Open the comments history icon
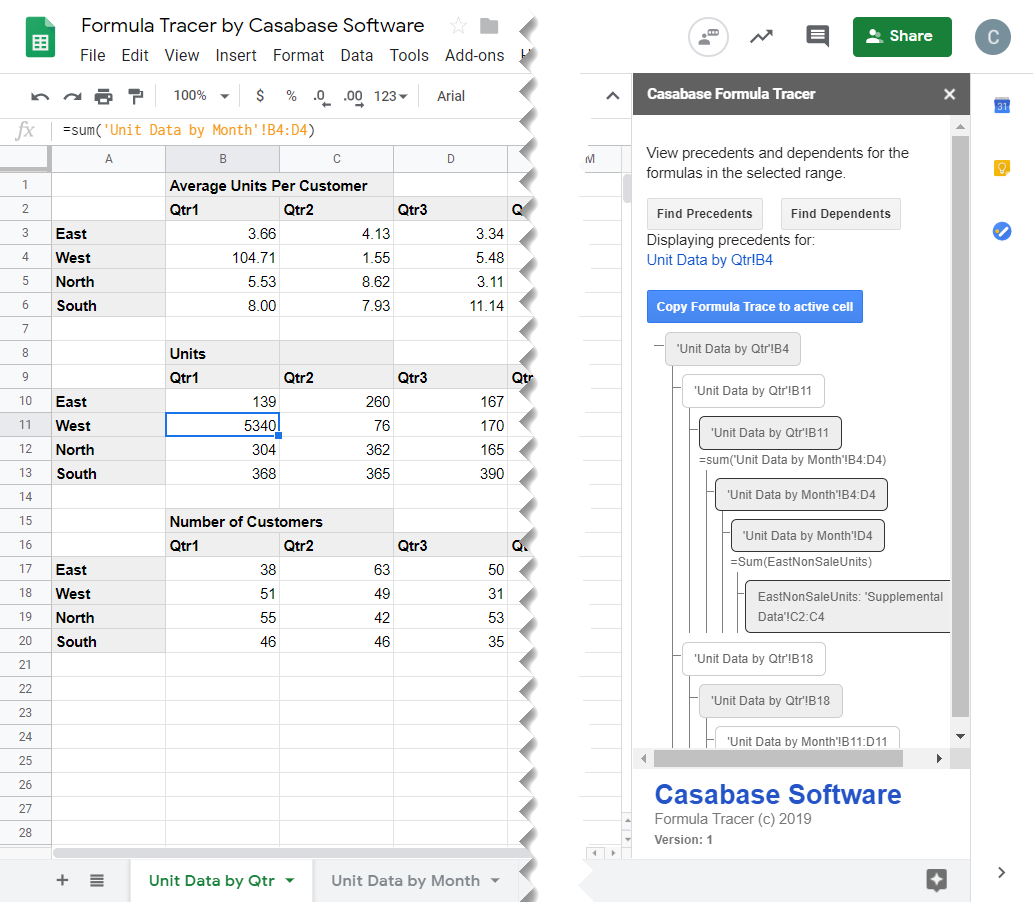Viewport: 1033px width, 902px height. [817, 36]
